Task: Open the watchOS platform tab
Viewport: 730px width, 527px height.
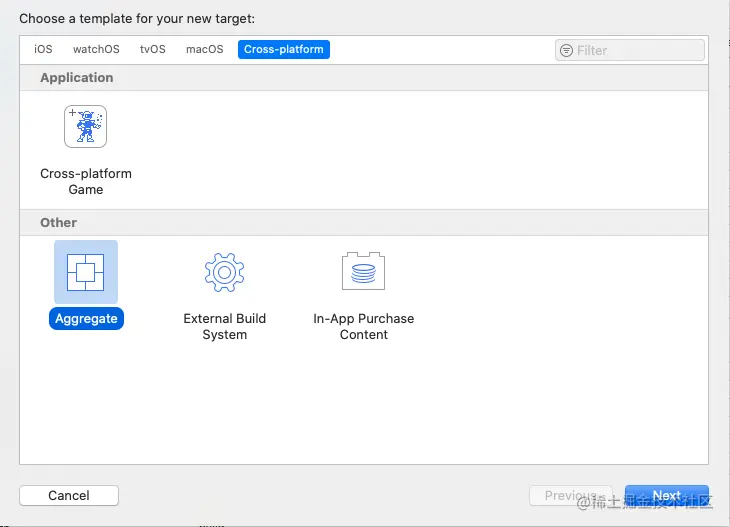Action: (x=96, y=49)
